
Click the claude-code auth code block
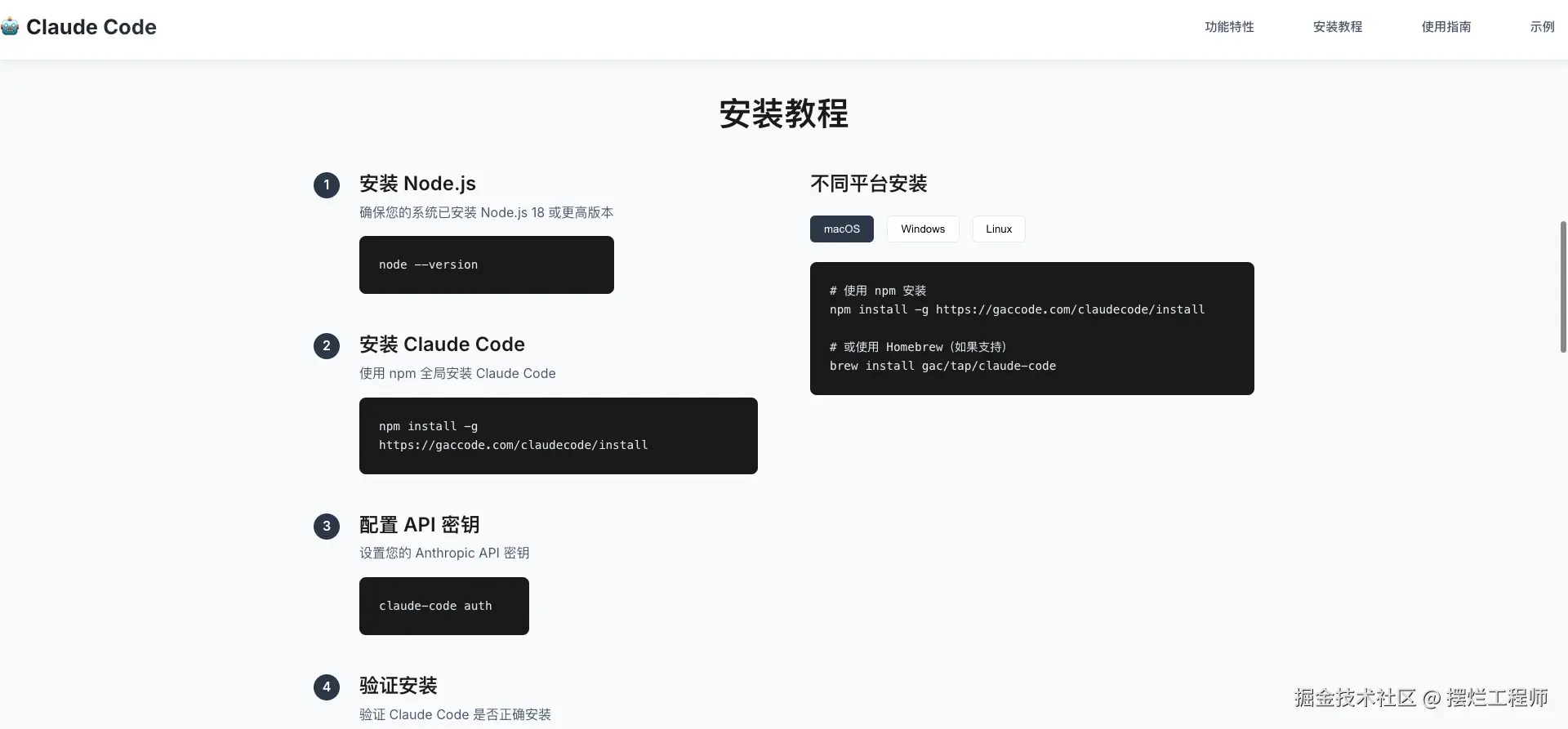click(x=444, y=606)
